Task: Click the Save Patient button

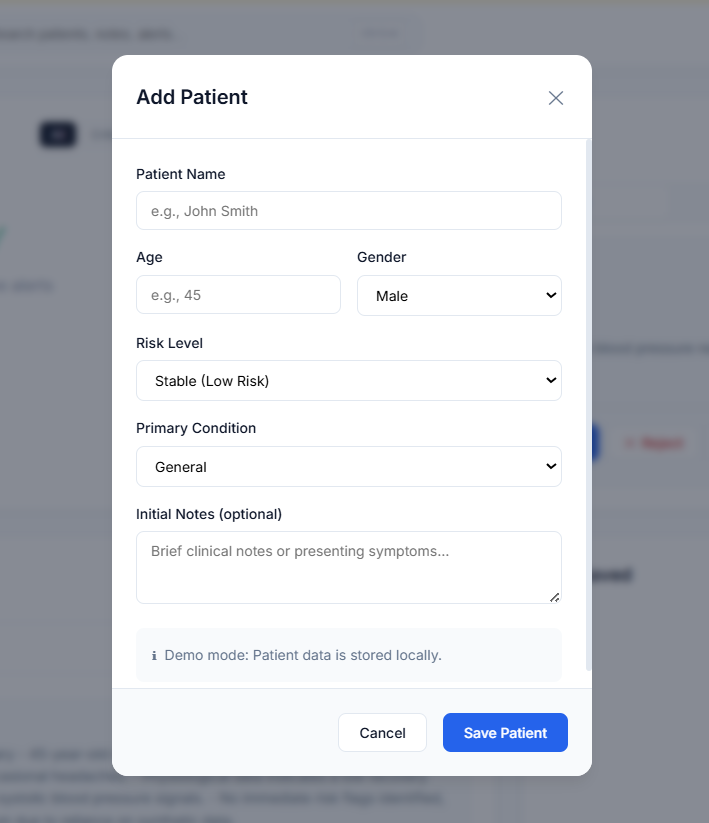Action: 505,733
